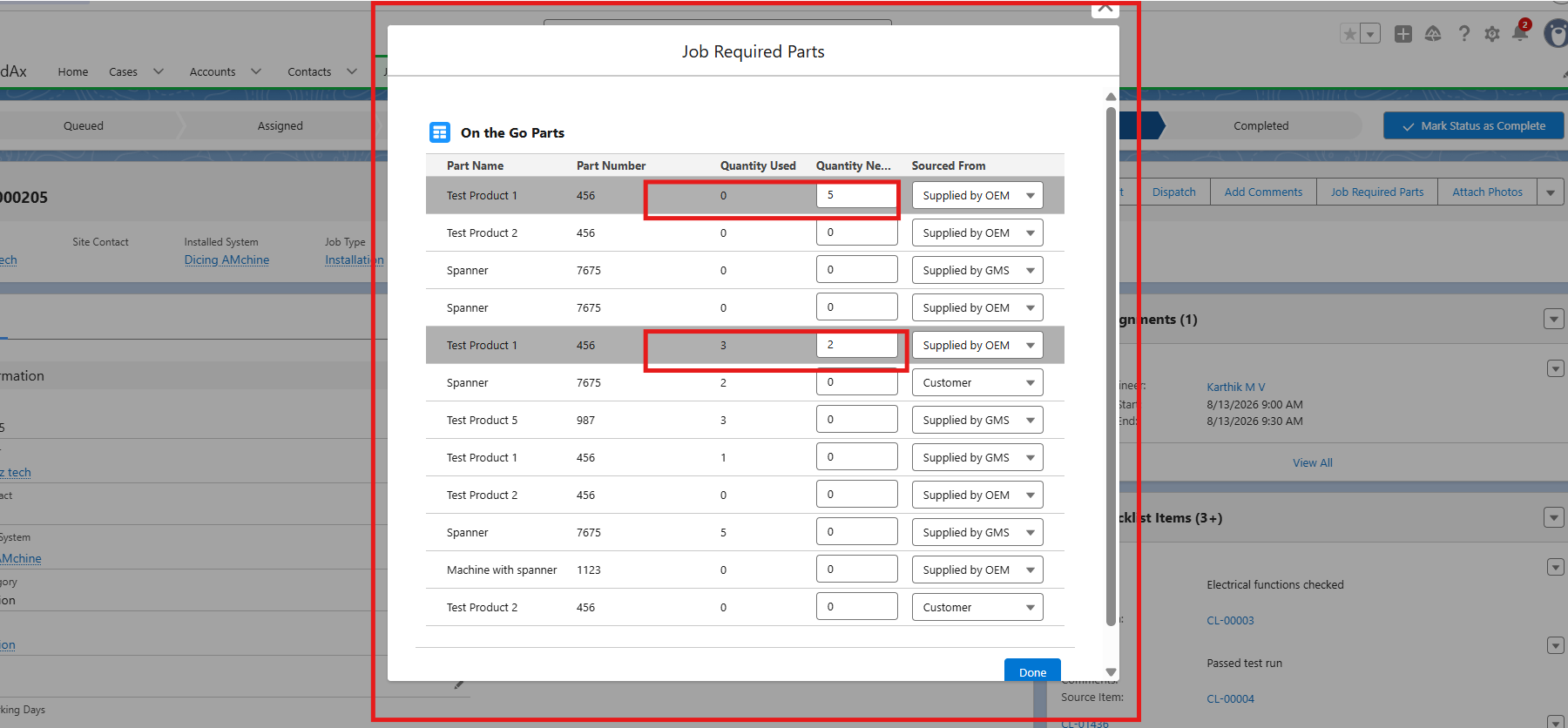Open the favorites star icon

[x=1349, y=34]
